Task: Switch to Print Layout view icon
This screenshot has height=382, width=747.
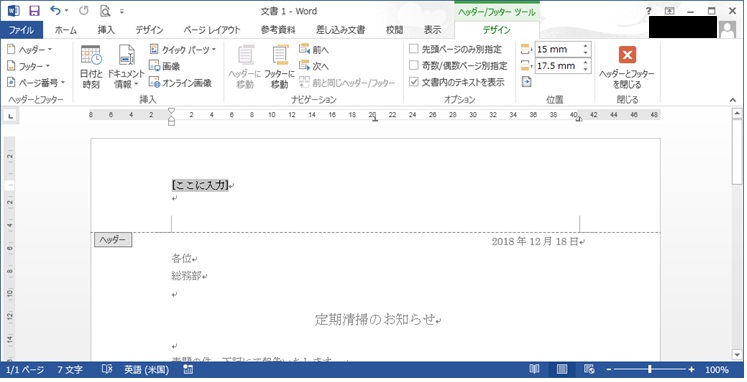Action: [562, 369]
